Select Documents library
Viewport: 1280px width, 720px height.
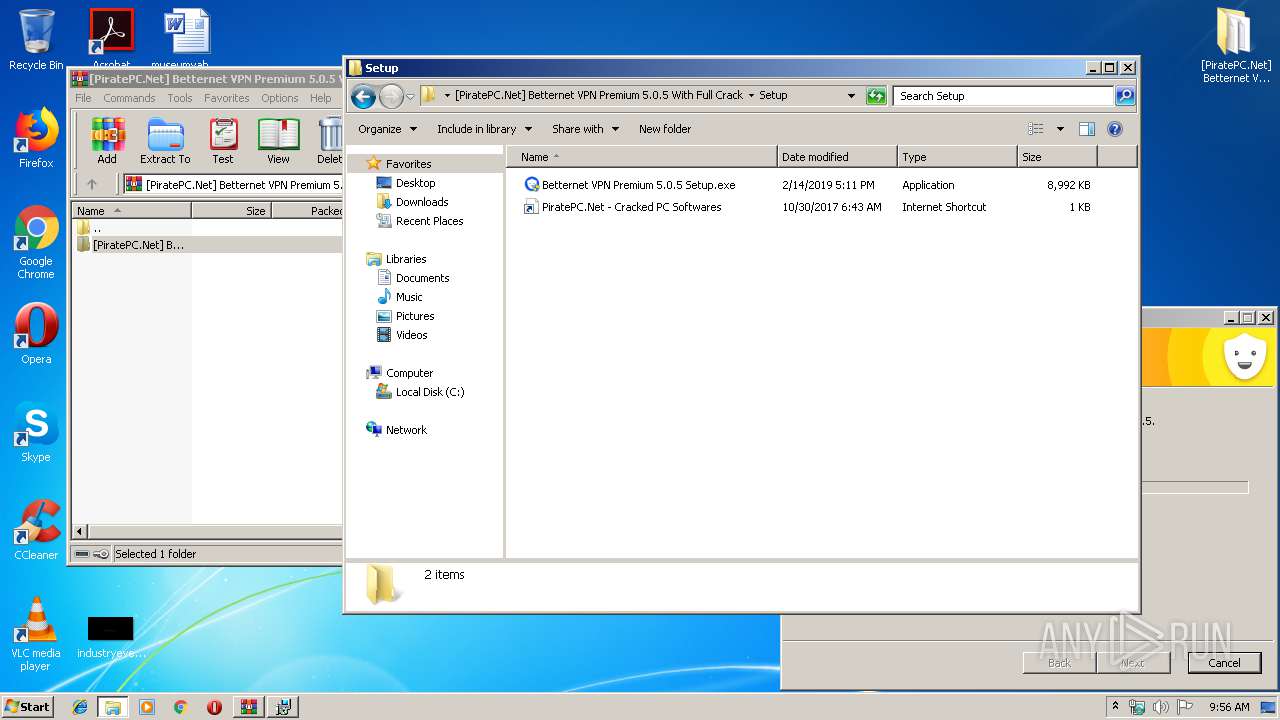pos(422,278)
